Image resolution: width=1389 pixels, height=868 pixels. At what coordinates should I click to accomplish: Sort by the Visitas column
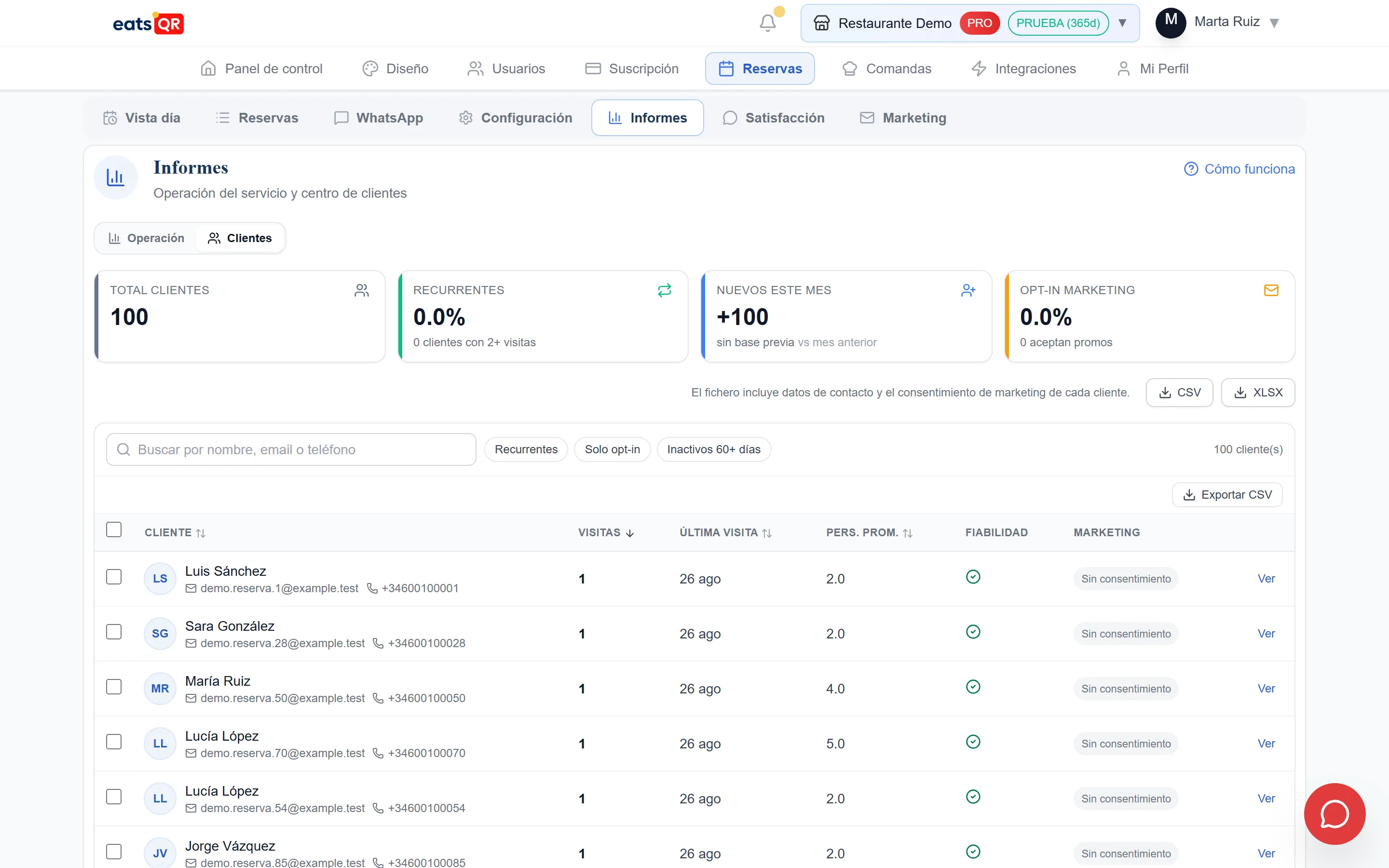tap(606, 533)
